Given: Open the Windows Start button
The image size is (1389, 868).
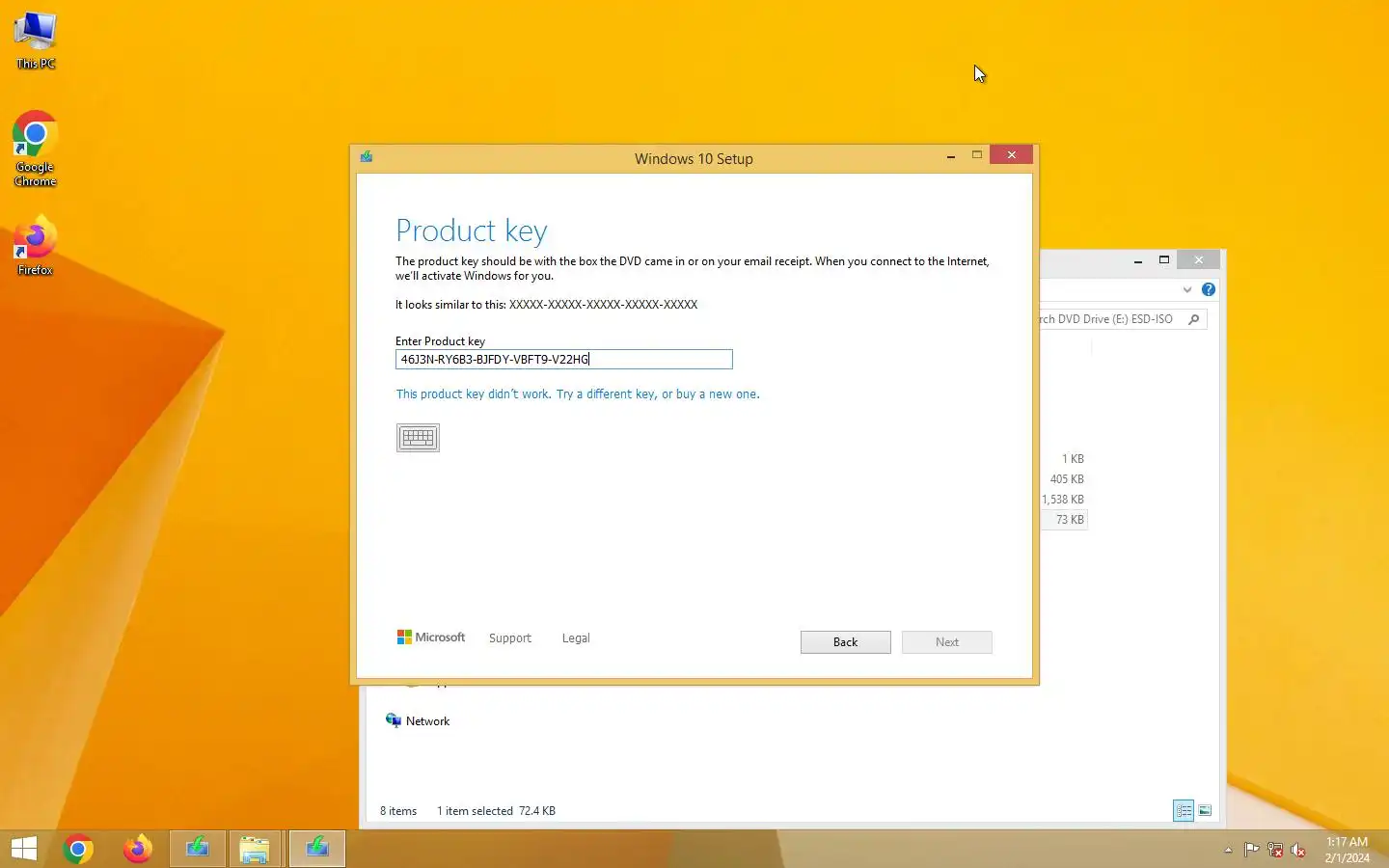Looking at the screenshot, I should [x=24, y=849].
